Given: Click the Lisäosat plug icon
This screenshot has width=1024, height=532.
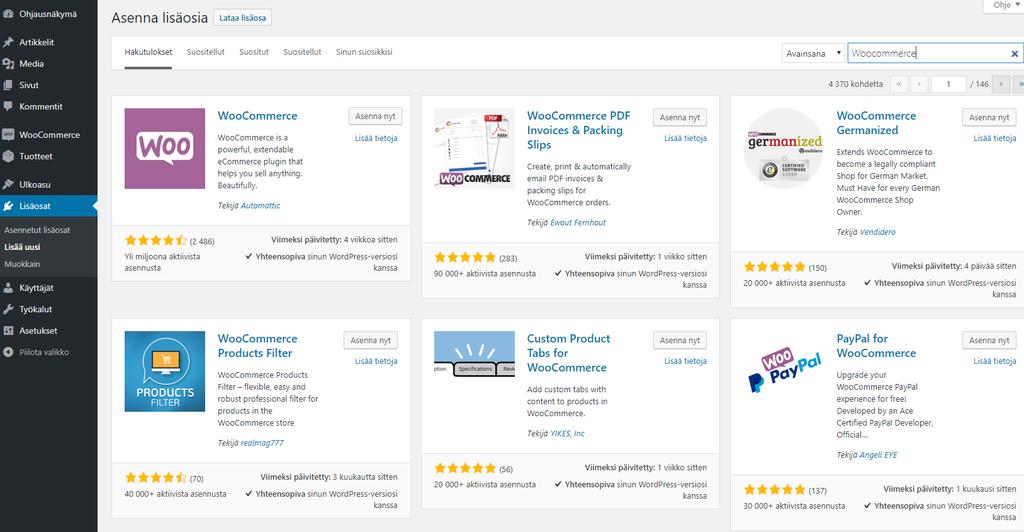Looking at the screenshot, I should (8, 206).
